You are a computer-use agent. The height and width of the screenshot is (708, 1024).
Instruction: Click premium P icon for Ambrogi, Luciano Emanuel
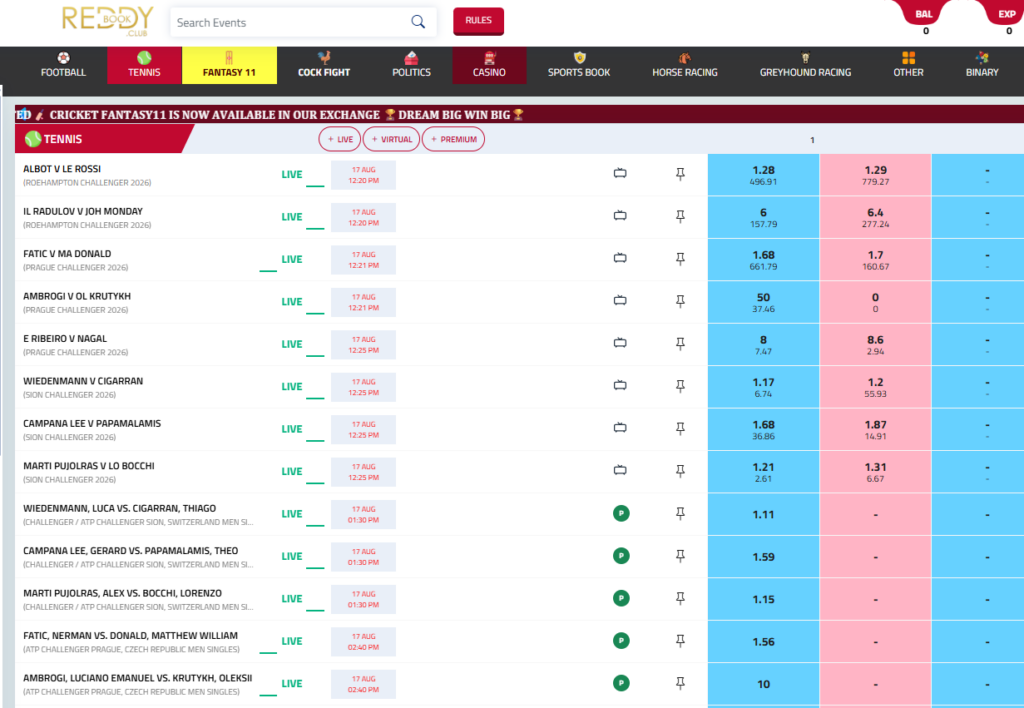621,683
